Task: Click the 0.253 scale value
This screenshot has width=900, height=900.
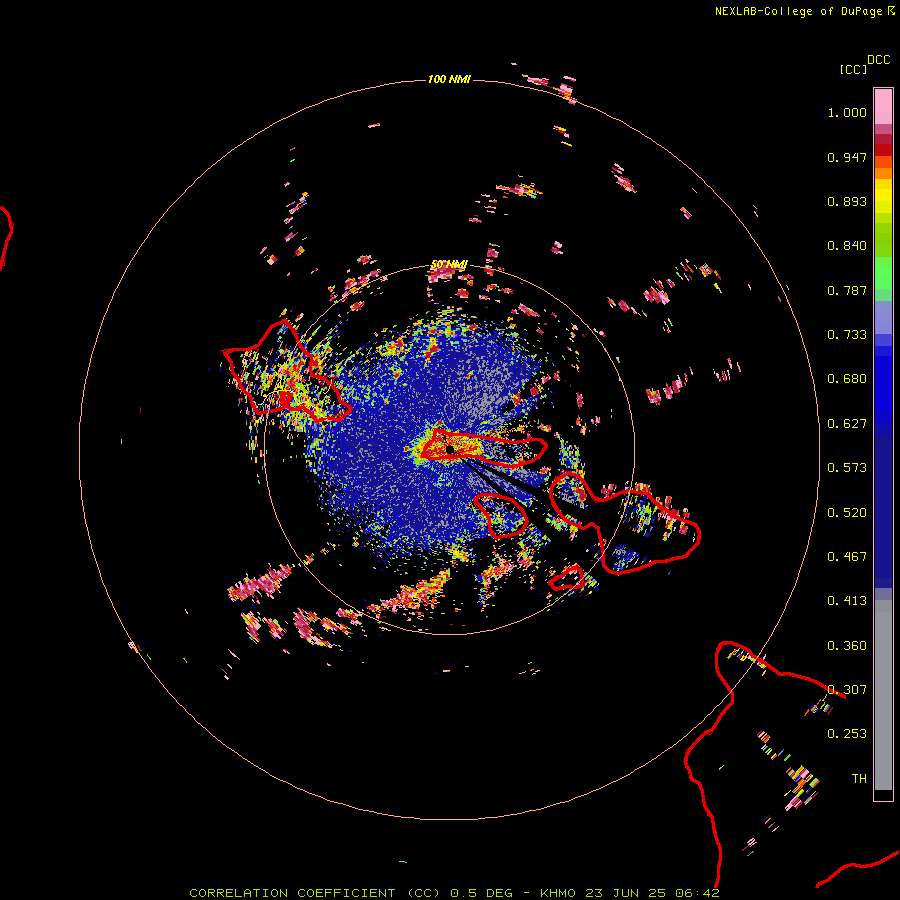Action: pos(847,734)
